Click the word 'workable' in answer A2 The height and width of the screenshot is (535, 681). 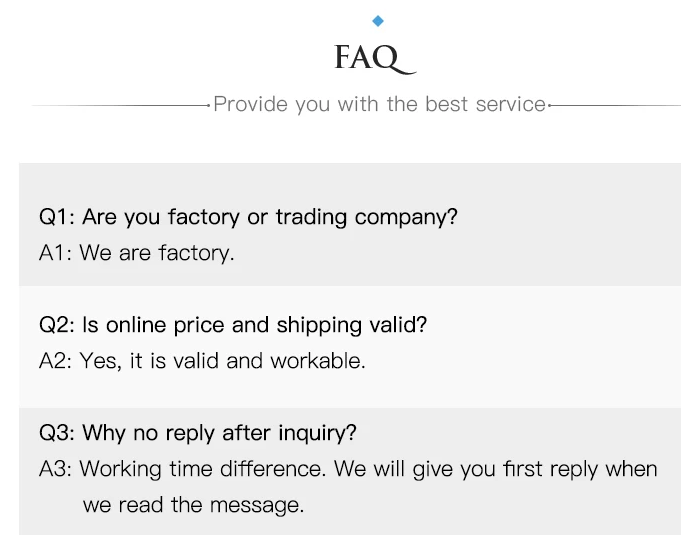pos(316,361)
